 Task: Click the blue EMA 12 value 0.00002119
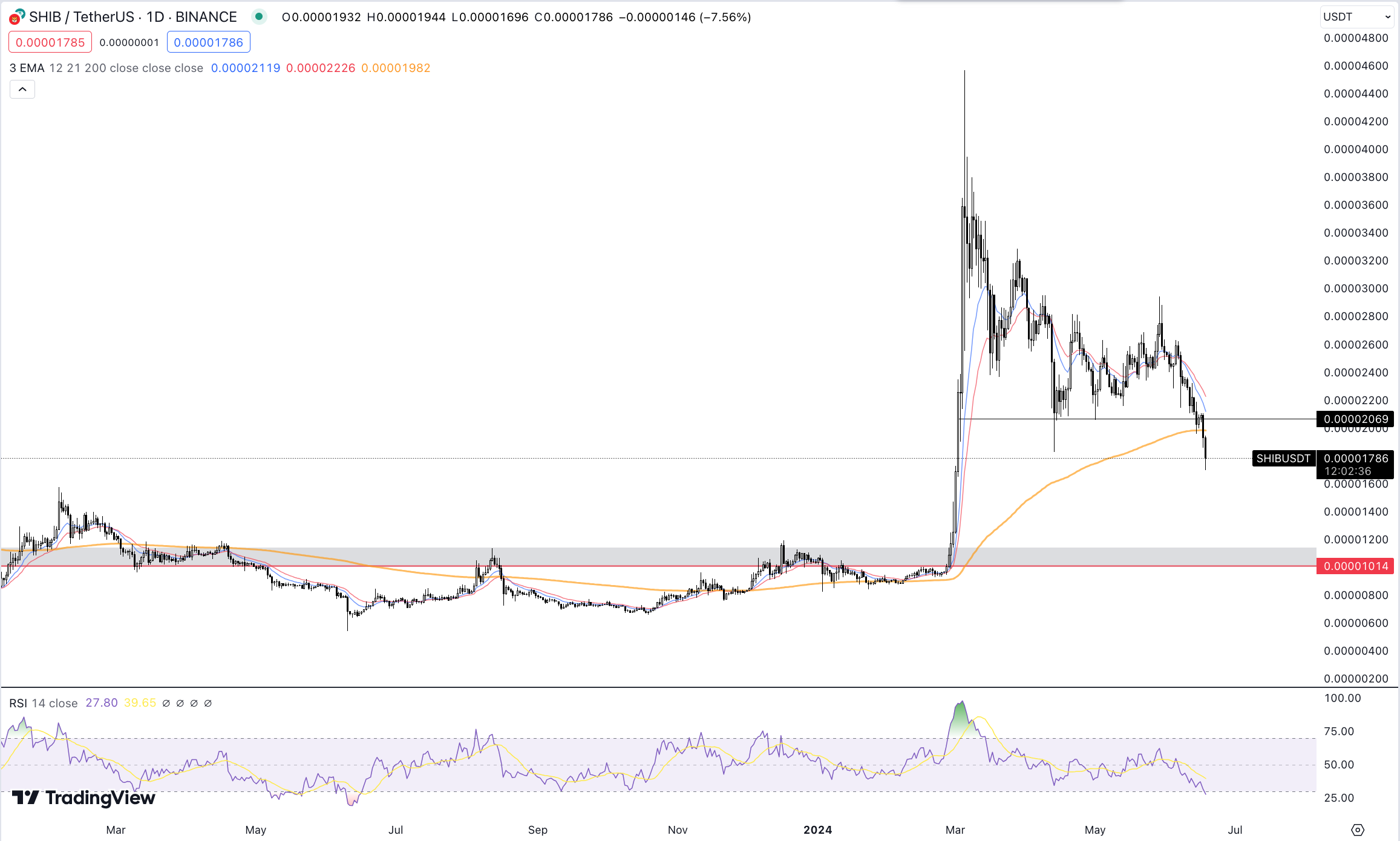(245, 68)
